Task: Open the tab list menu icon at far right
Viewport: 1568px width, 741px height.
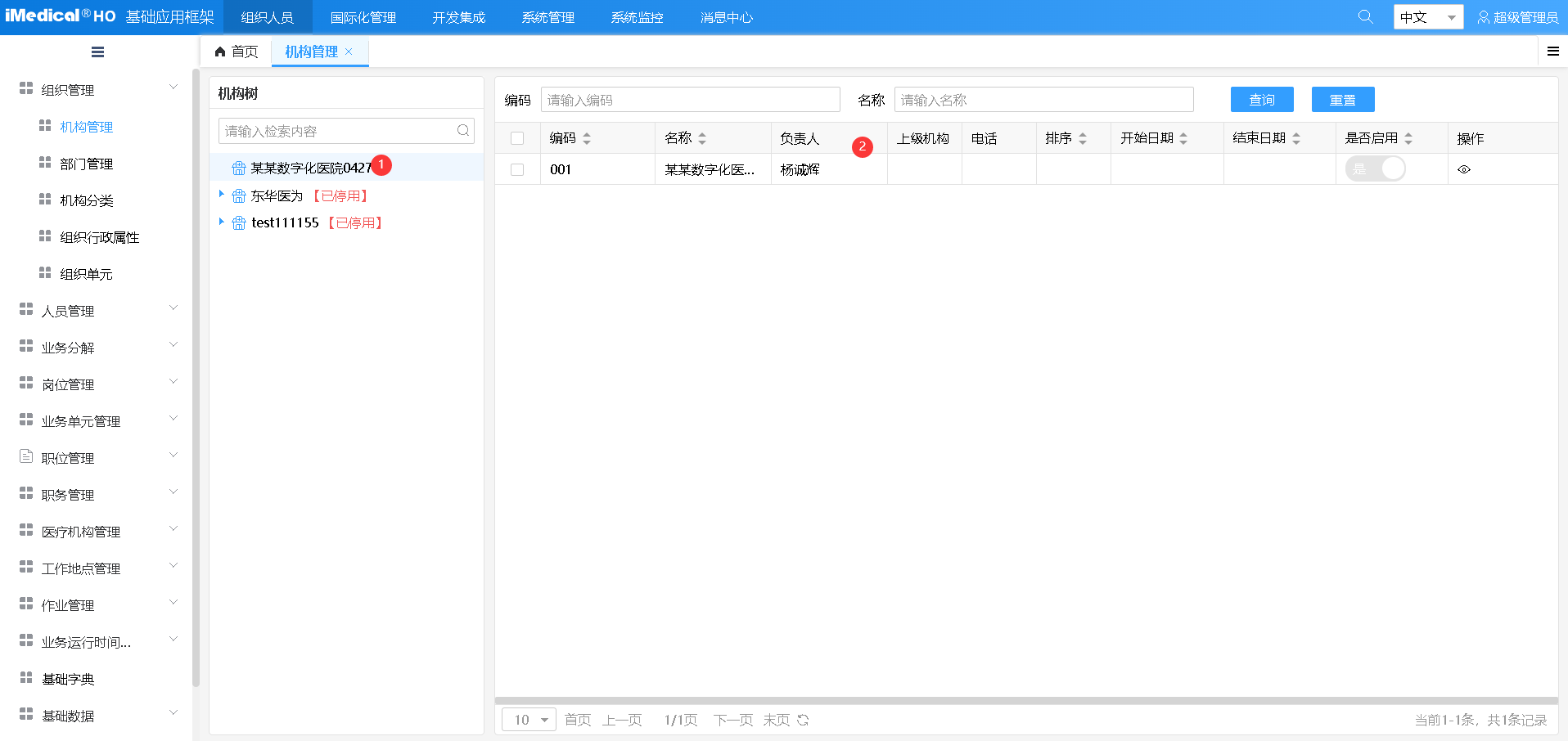Action: coord(1552,52)
